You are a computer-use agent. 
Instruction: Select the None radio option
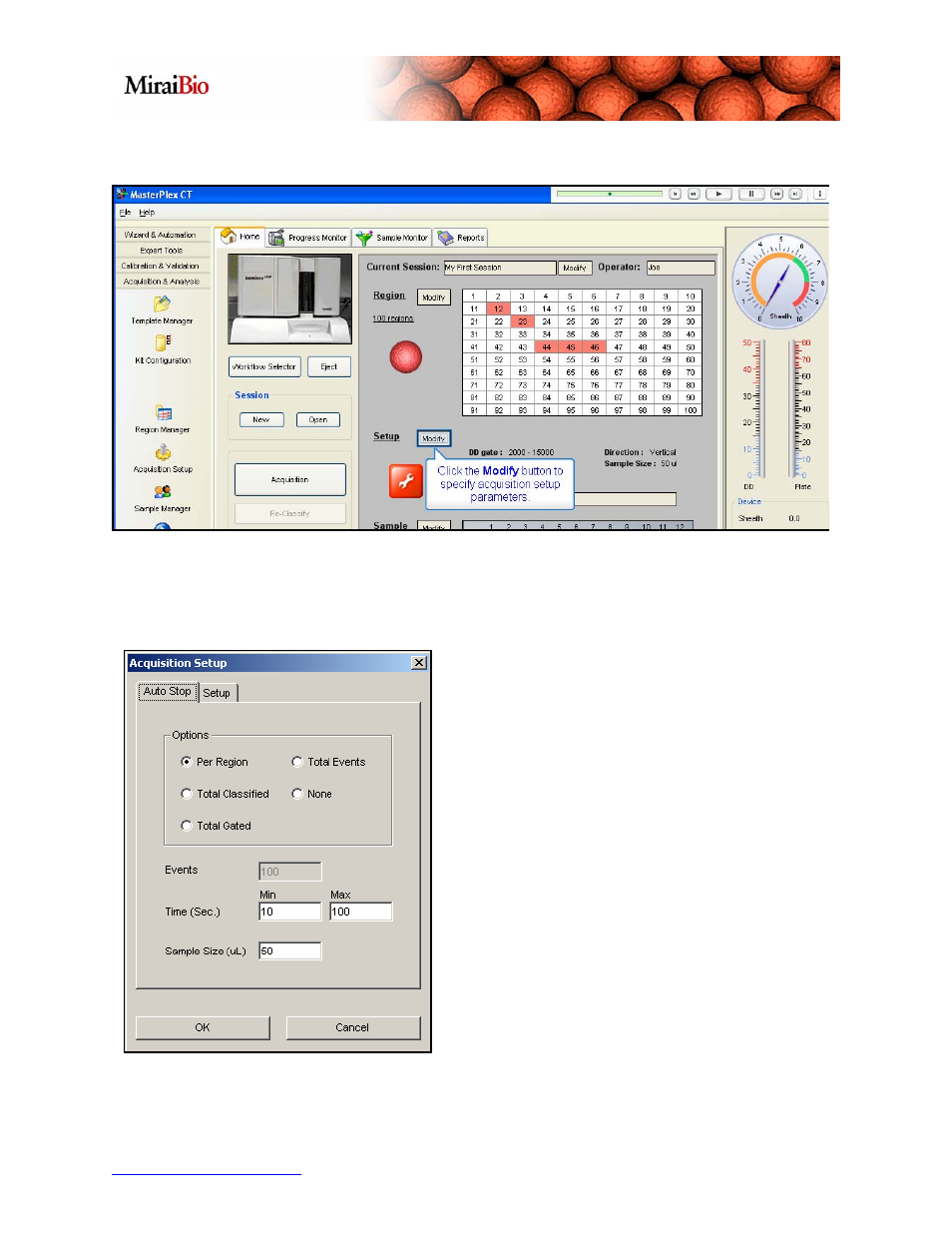pos(297,794)
